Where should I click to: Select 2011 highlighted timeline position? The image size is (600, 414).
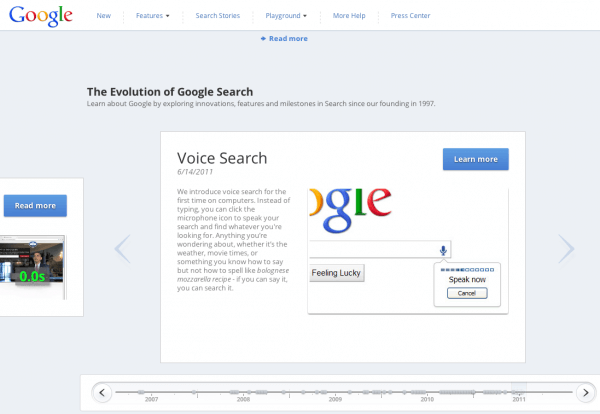click(519, 393)
